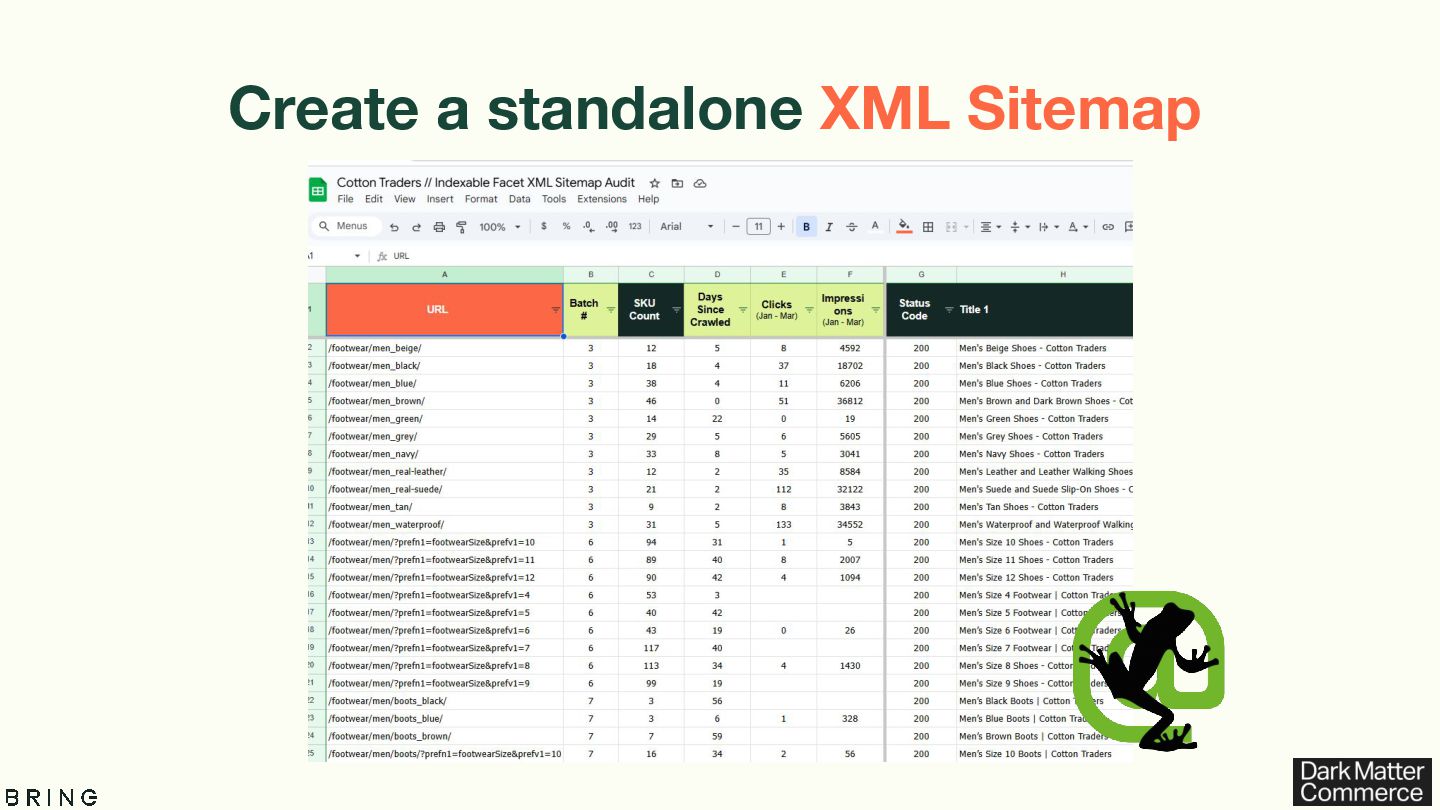Click the Undo arrow in toolbar
1440x810 pixels.
[x=394, y=227]
